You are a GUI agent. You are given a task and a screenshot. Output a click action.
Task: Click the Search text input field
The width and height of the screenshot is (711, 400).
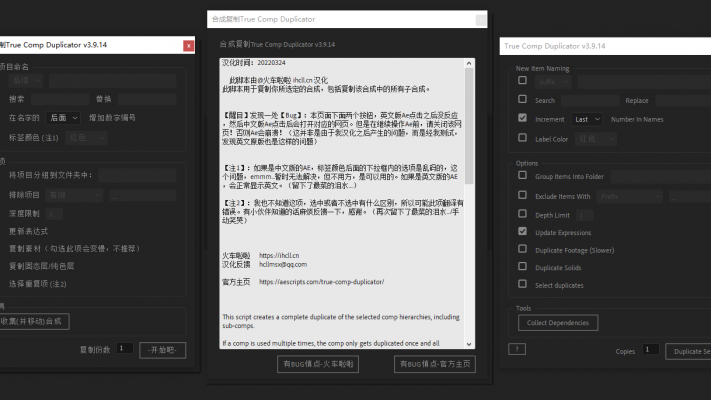pyautogui.click(x=590, y=100)
